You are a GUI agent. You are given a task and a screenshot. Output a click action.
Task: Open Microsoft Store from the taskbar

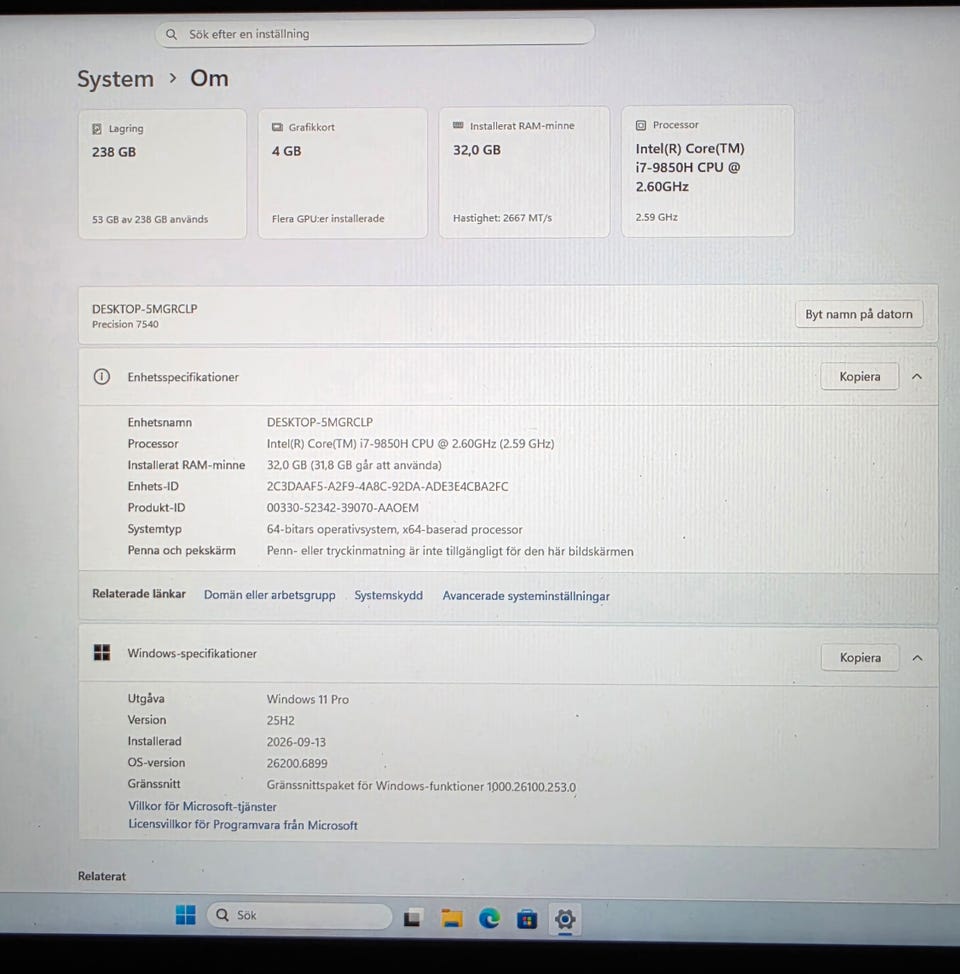527,919
